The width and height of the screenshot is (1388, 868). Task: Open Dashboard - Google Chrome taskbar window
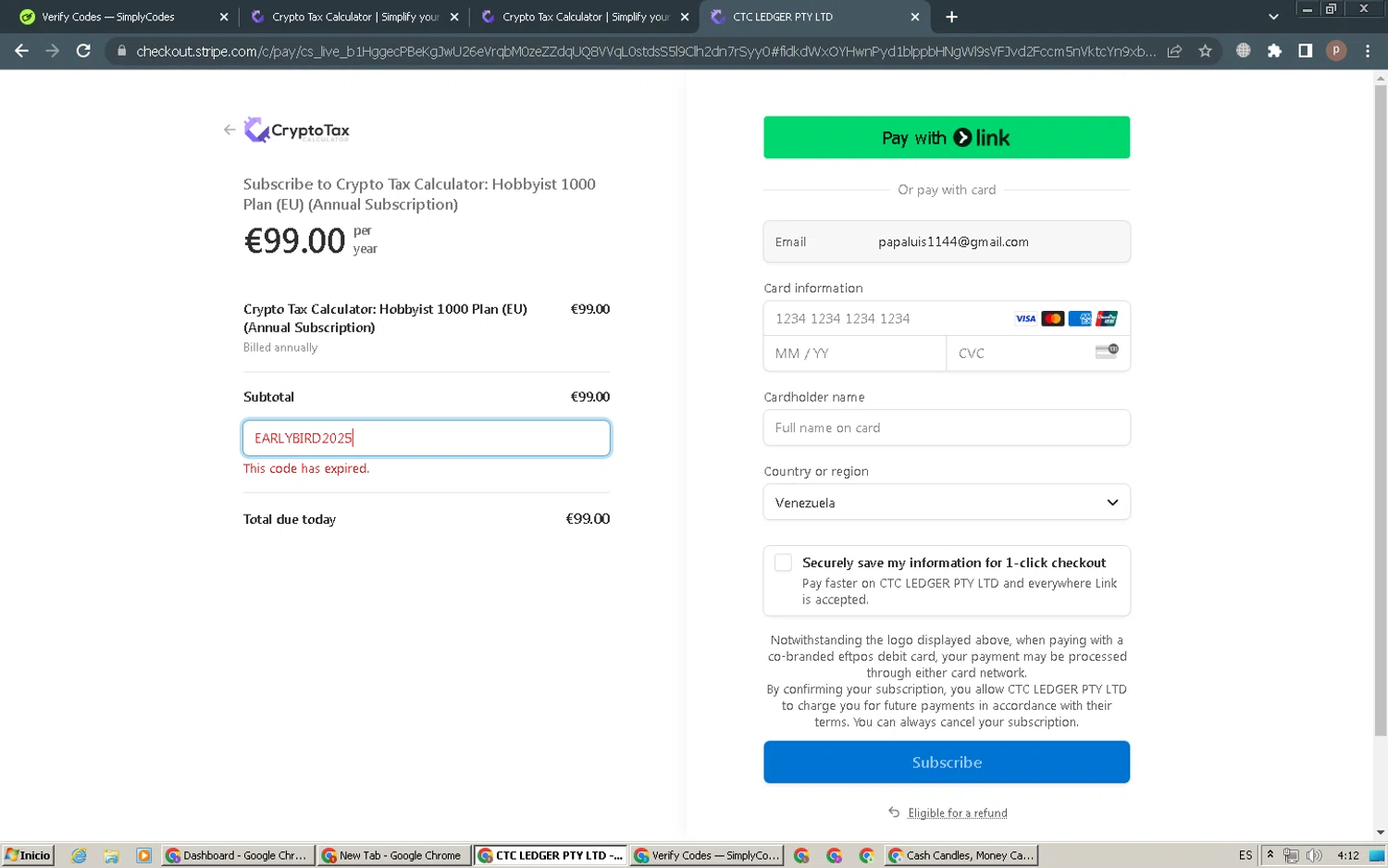point(238,856)
